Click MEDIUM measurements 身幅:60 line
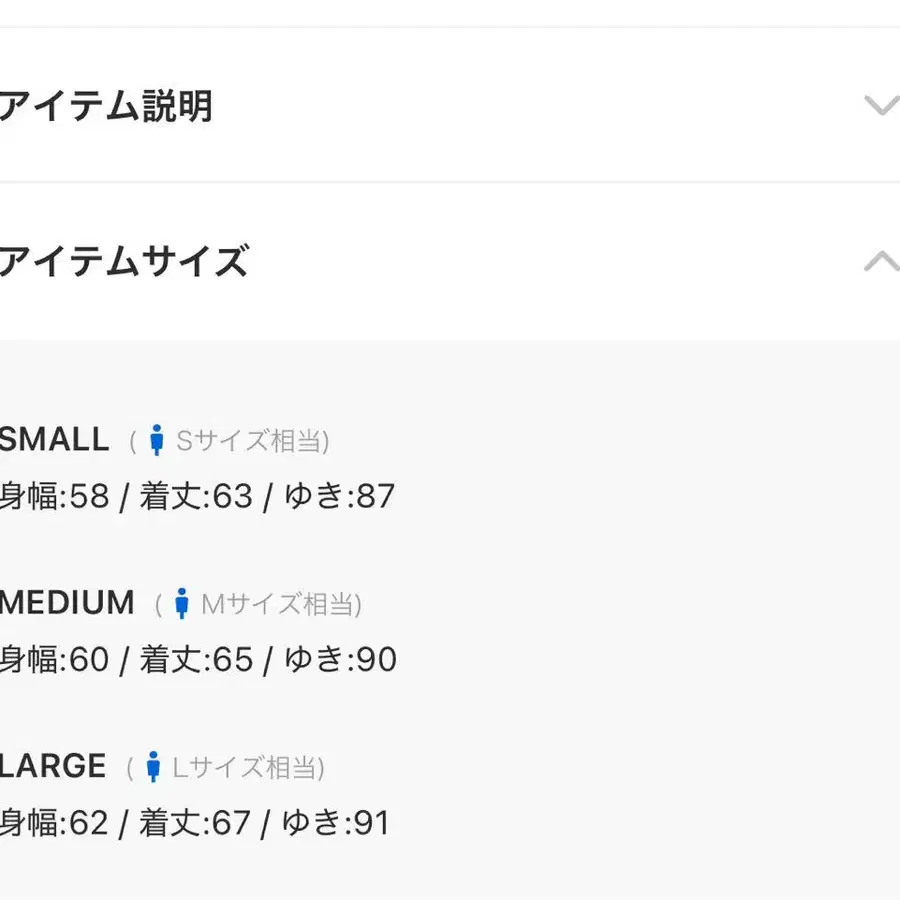This screenshot has height=900, width=900. click(198, 660)
